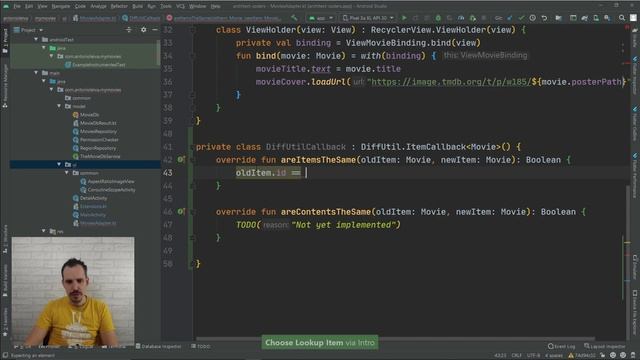Click the gear settings icon in Project panel
640x360 pixels.
click(x=143, y=30)
